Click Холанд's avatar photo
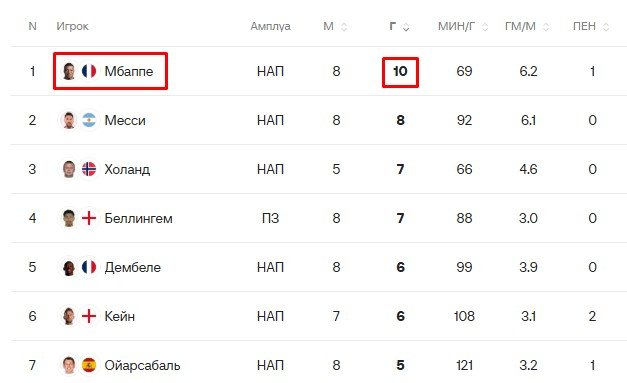627x383 pixels. pyautogui.click(x=69, y=169)
